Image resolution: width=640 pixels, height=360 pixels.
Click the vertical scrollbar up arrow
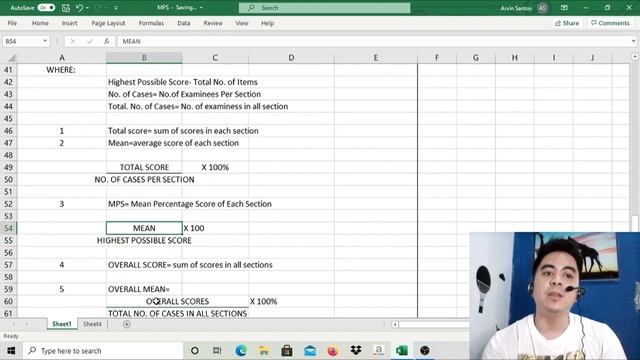point(635,57)
